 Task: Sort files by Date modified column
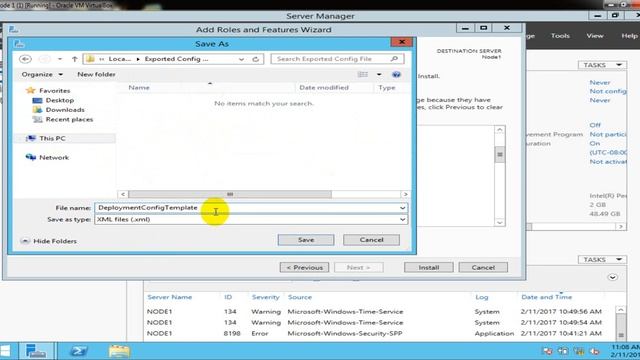click(x=324, y=87)
